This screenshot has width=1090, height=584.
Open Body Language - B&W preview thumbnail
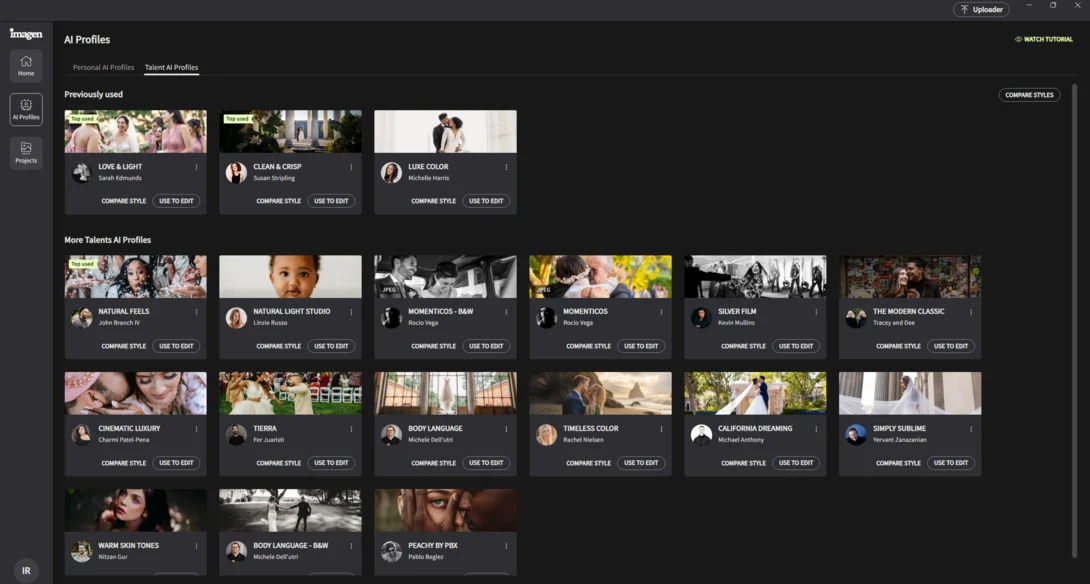291,510
